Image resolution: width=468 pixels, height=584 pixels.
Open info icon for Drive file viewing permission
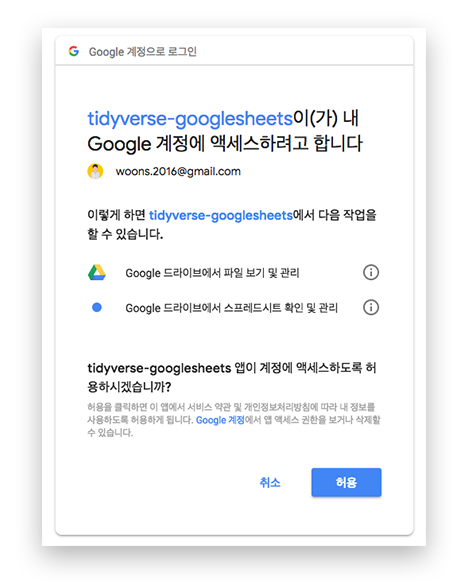371,273
